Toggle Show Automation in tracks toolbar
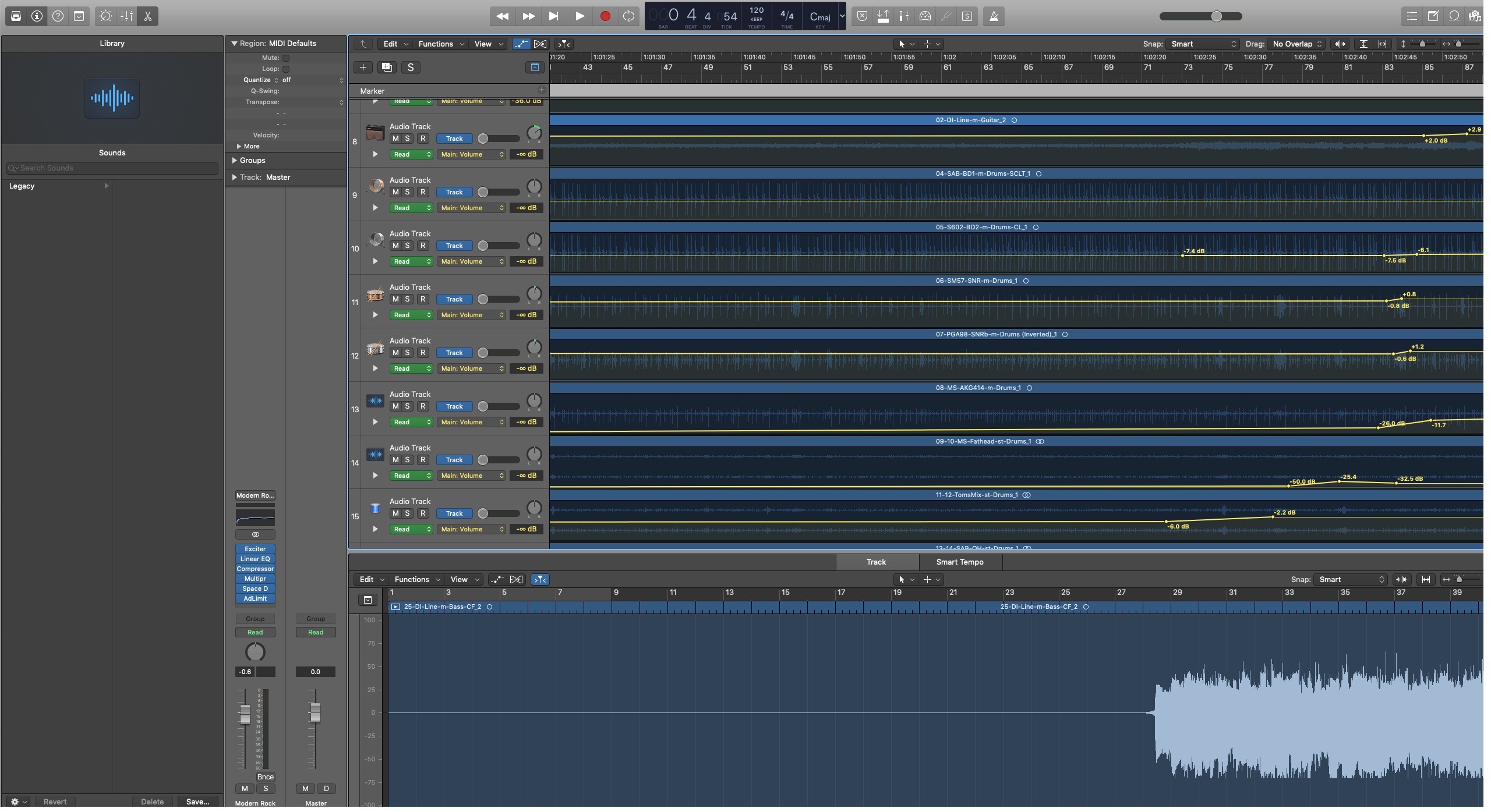Viewport: 1491px width, 812px height. click(521, 44)
